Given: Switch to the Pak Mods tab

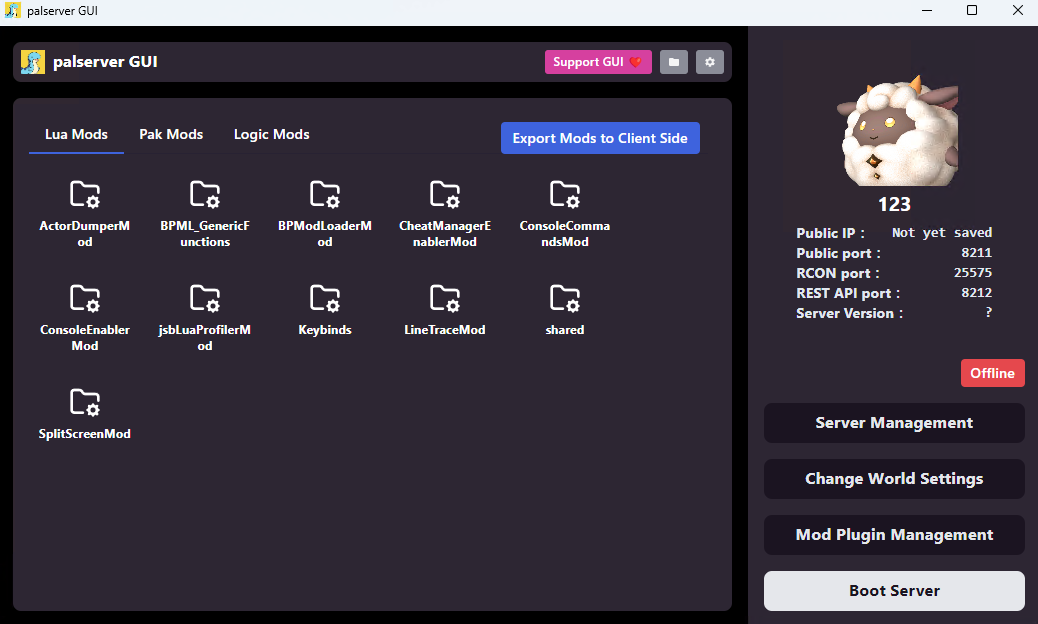Looking at the screenshot, I should click(171, 134).
